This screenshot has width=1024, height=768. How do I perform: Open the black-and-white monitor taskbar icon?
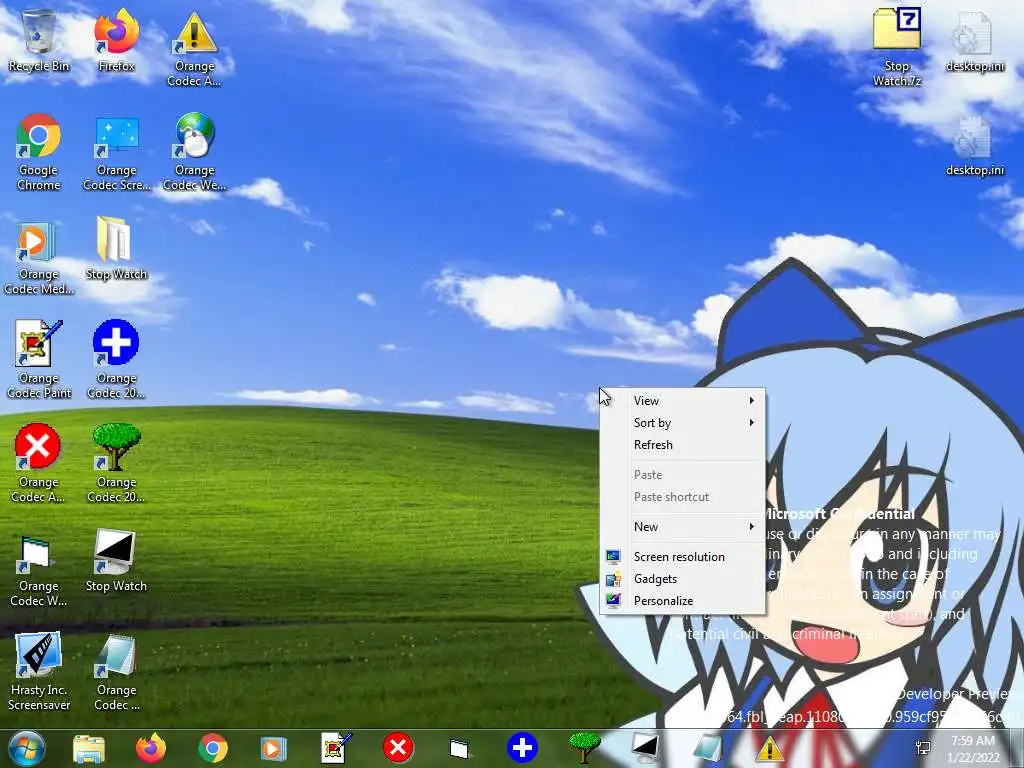click(645, 748)
